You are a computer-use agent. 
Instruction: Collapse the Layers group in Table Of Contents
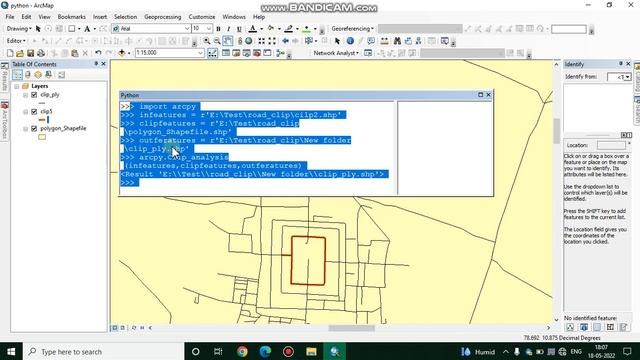[x=17, y=86]
